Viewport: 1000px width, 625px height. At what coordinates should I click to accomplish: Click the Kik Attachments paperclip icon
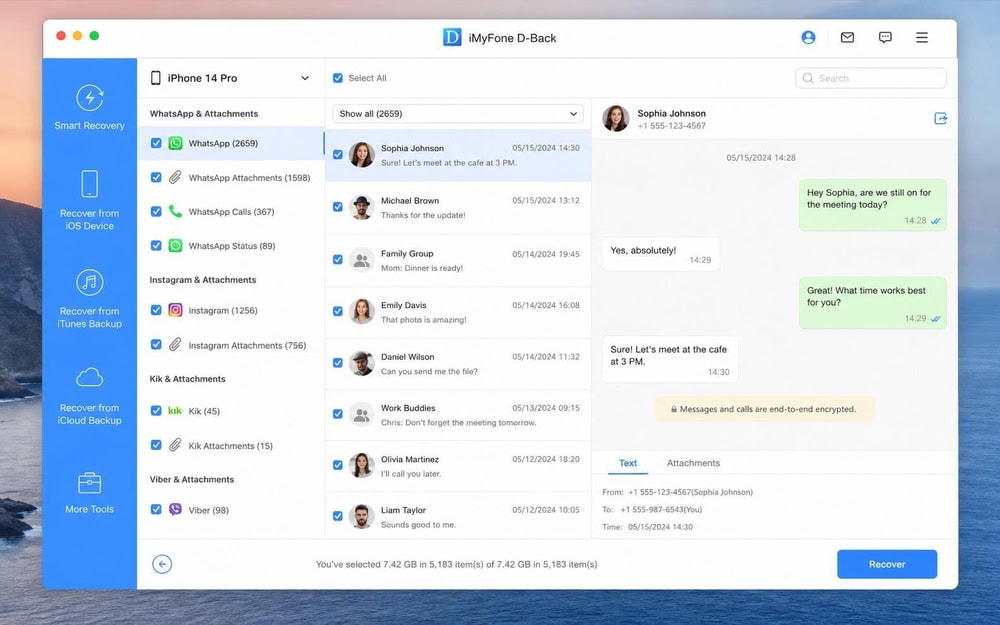click(x=175, y=445)
